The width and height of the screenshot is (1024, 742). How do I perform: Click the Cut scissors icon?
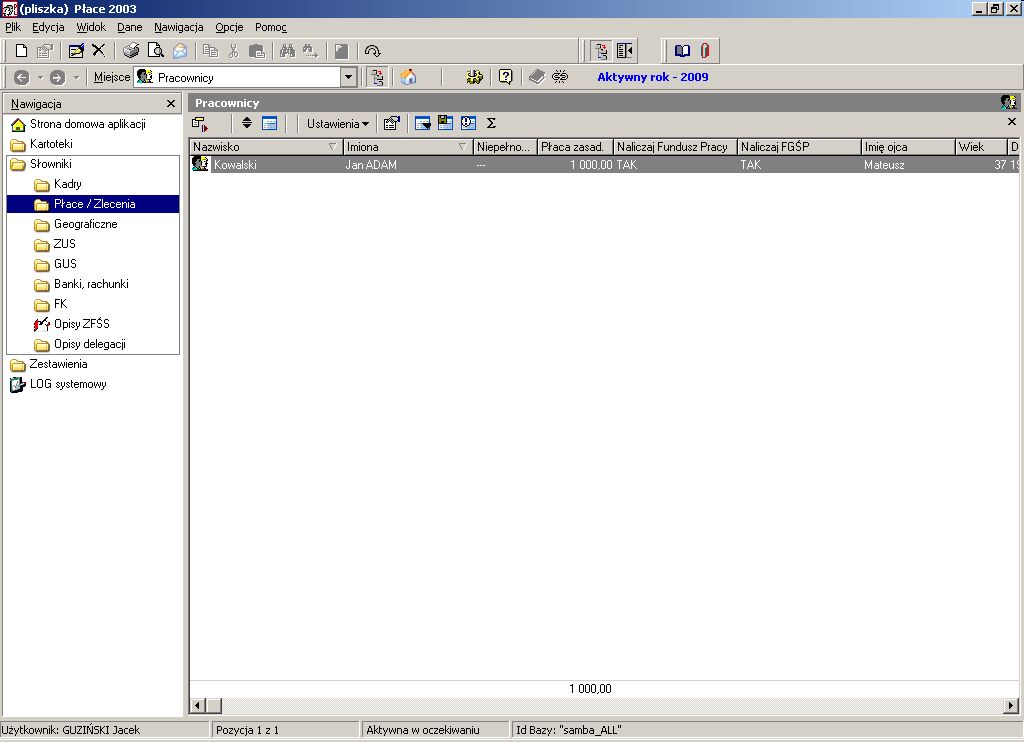[x=234, y=51]
